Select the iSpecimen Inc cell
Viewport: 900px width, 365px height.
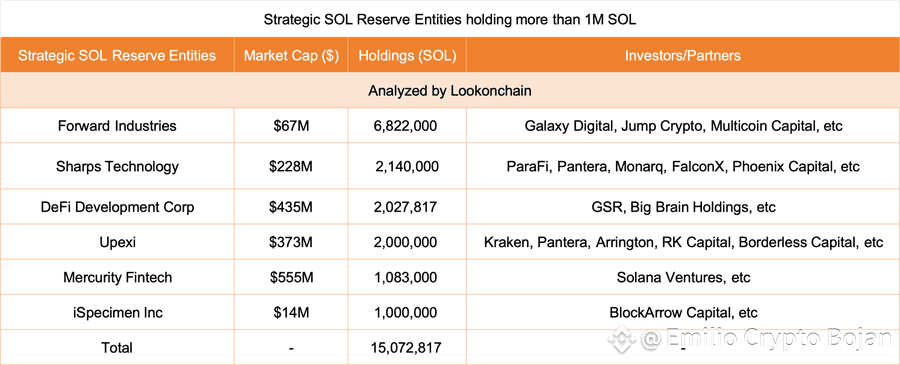coord(117,313)
